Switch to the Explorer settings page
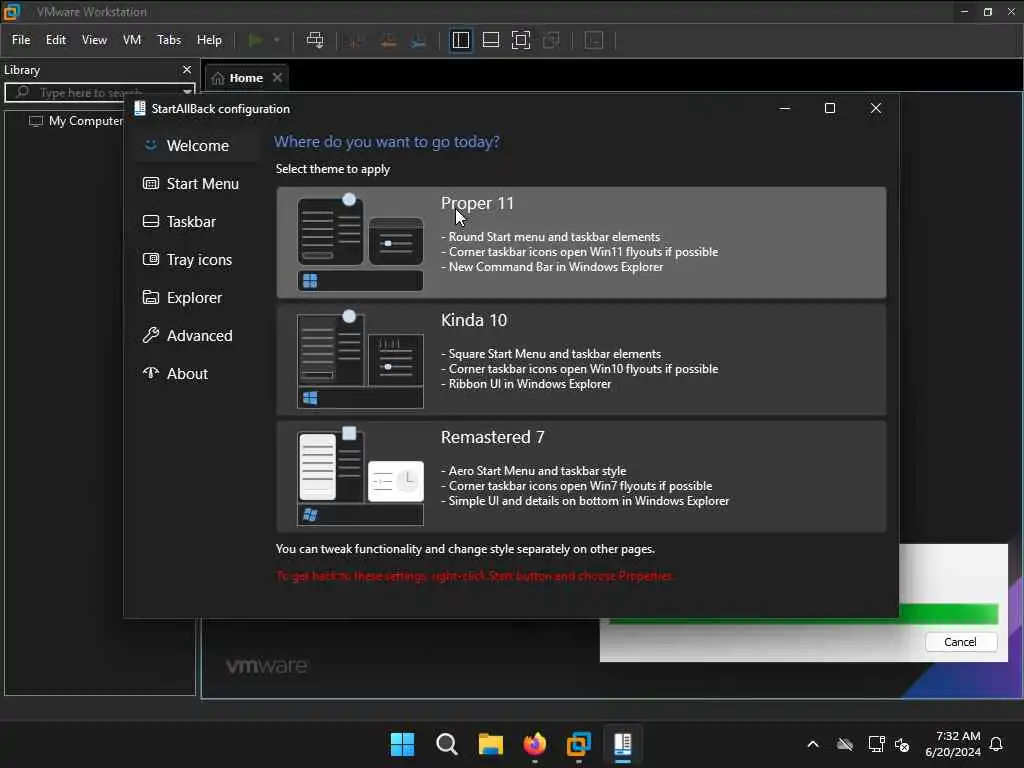 point(197,297)
